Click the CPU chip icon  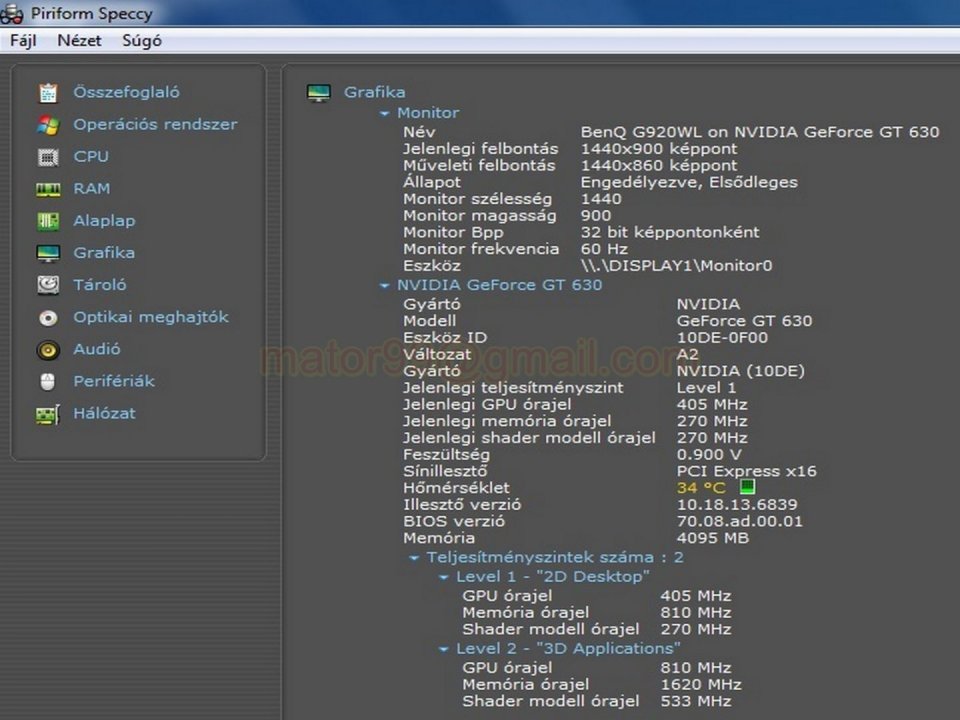pyautogui.click(x=48, y=157)
